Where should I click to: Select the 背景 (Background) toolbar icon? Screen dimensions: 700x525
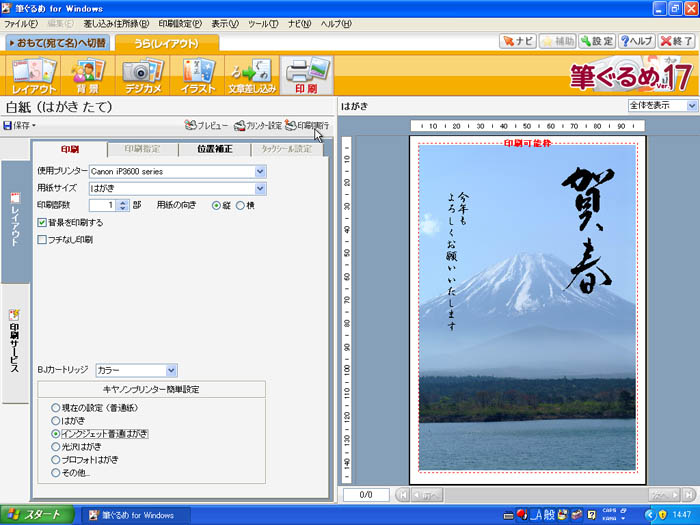[x=87, y=75]
